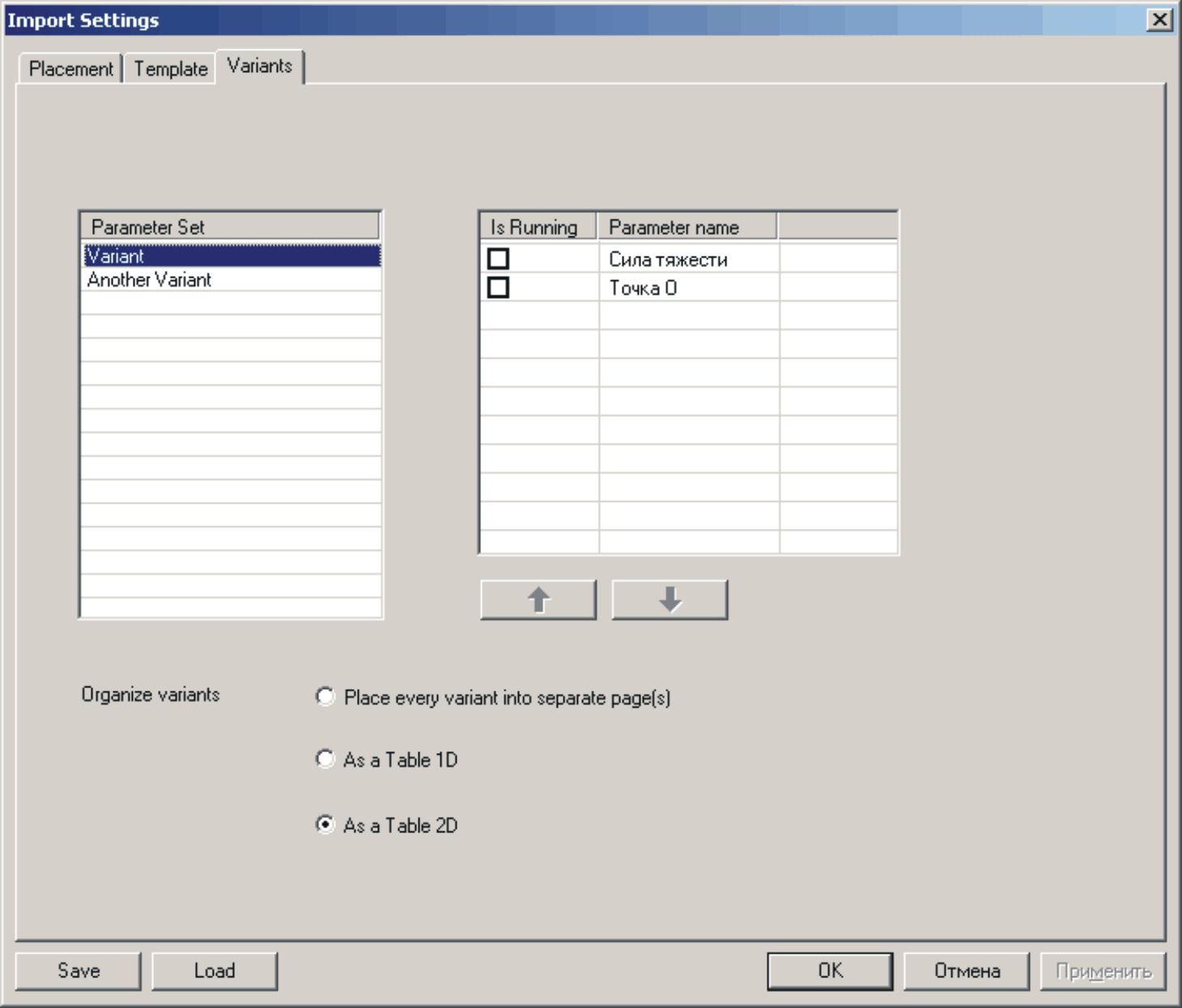Select Place every variant into separate page(s)
The height and width of the screenshot is (1008, 1182).
325,697
